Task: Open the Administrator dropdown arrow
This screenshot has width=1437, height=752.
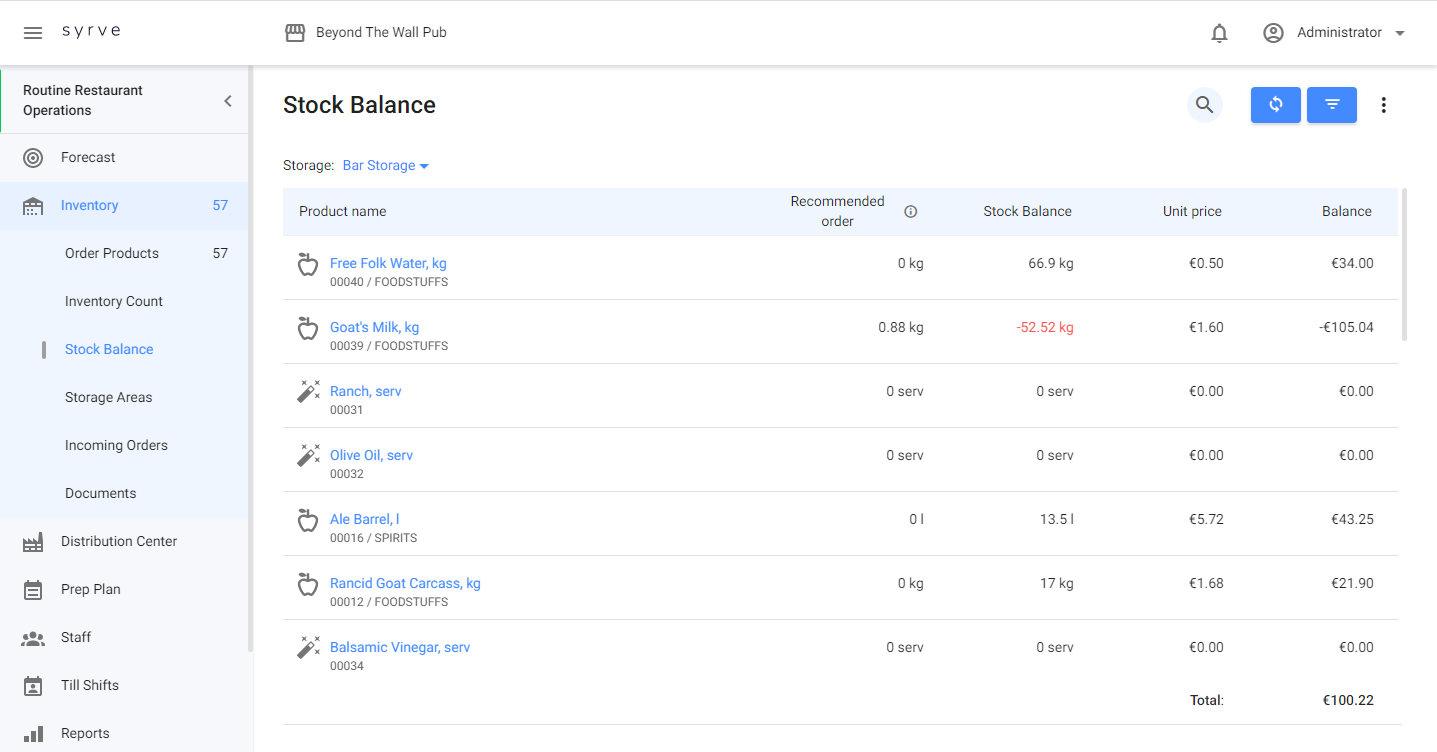Action: click(1400, 33)
